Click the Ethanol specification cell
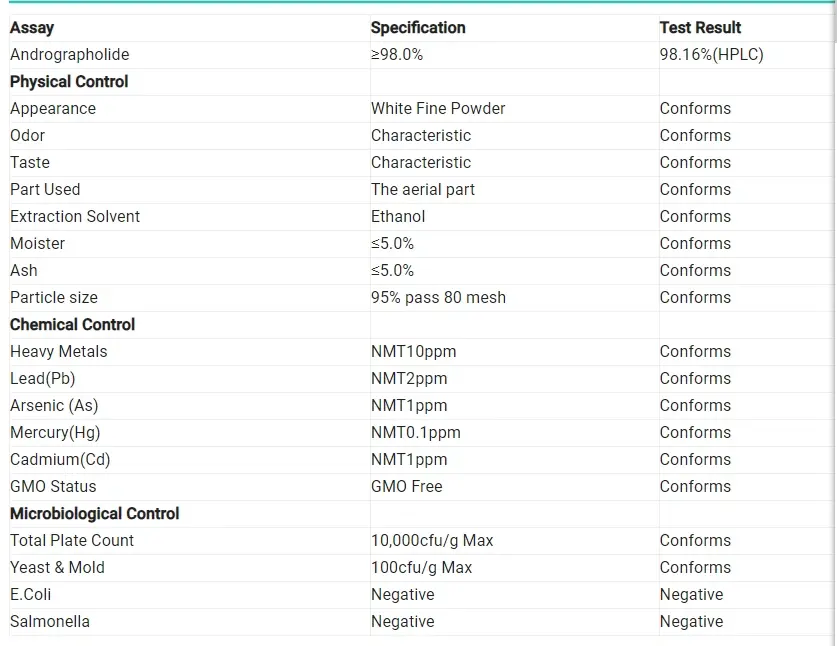Image resolution: width=837 pixels, height=646 pixels. (398, 217)
